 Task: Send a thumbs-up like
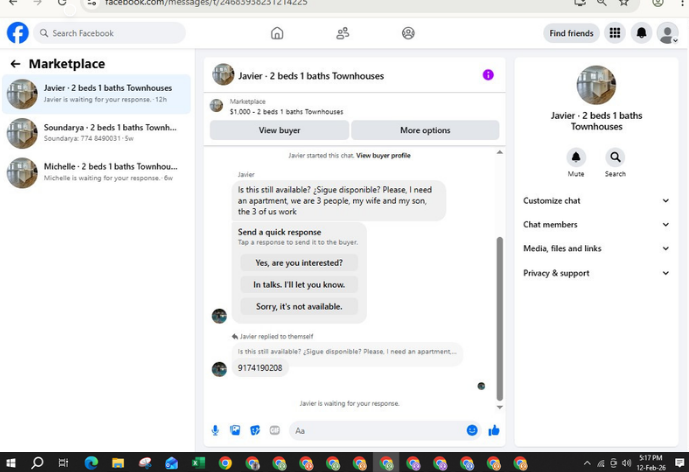point(494,430)
